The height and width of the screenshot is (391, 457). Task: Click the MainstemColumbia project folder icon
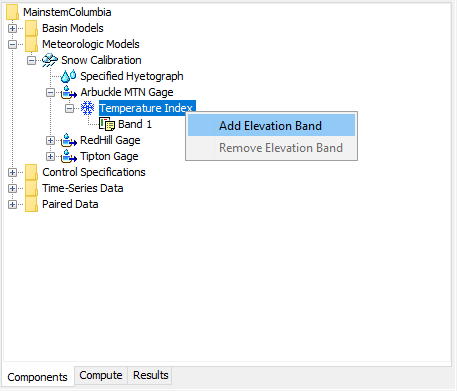[x=12, y=12]
